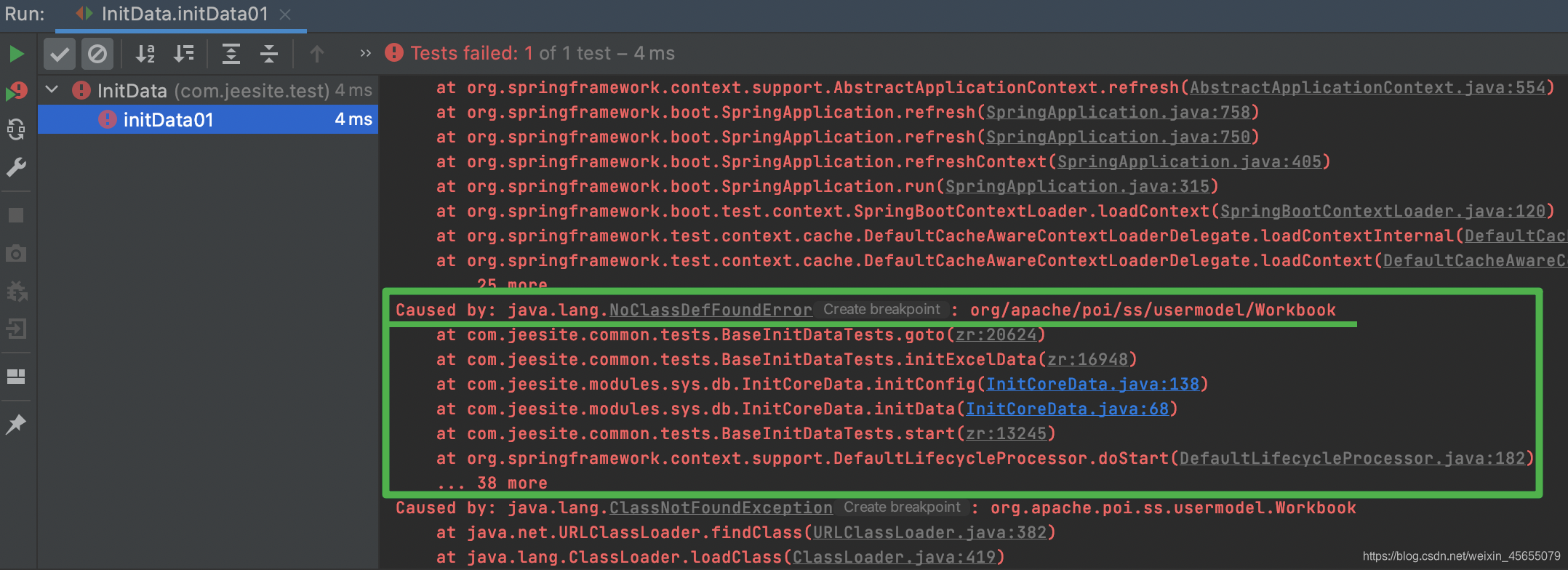Rerun failed tests icon
This screenshot has height=570, width=1568.
16,92
